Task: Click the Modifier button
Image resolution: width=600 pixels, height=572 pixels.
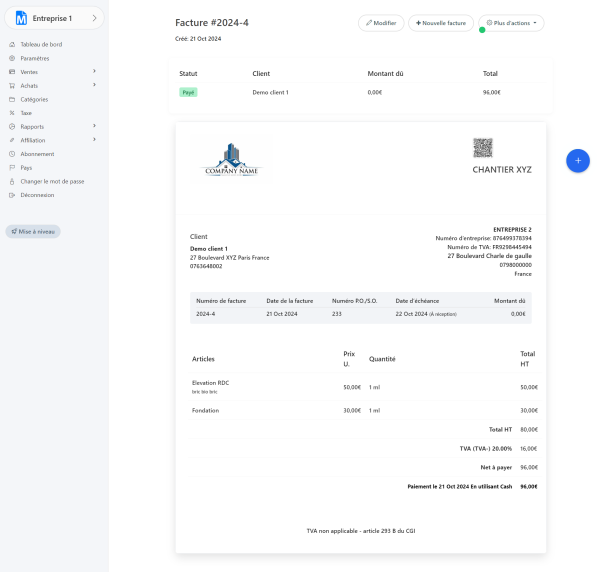Action: click(381, 22)
